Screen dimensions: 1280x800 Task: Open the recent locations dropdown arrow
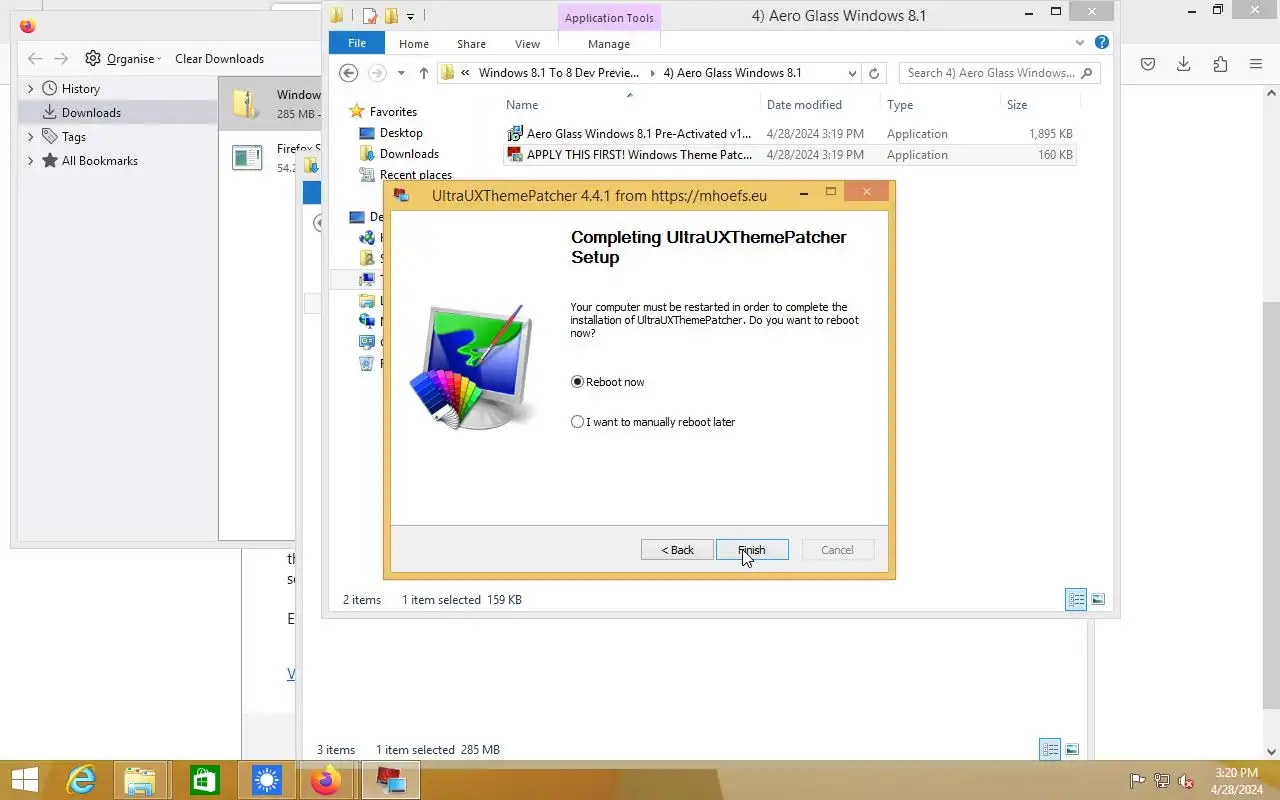(x=401, y=73)
